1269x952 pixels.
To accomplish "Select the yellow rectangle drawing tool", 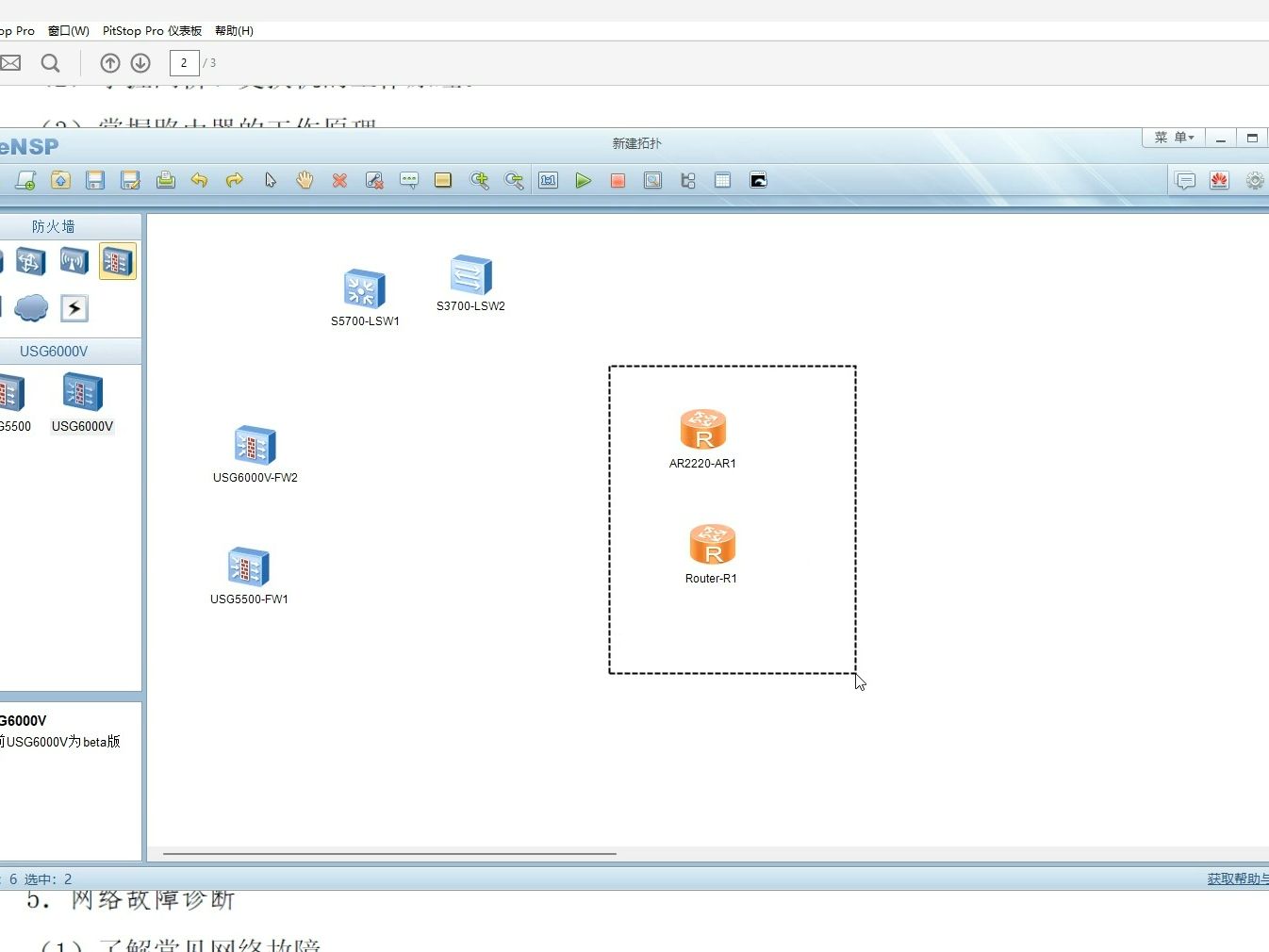I will tap(443, 180).
